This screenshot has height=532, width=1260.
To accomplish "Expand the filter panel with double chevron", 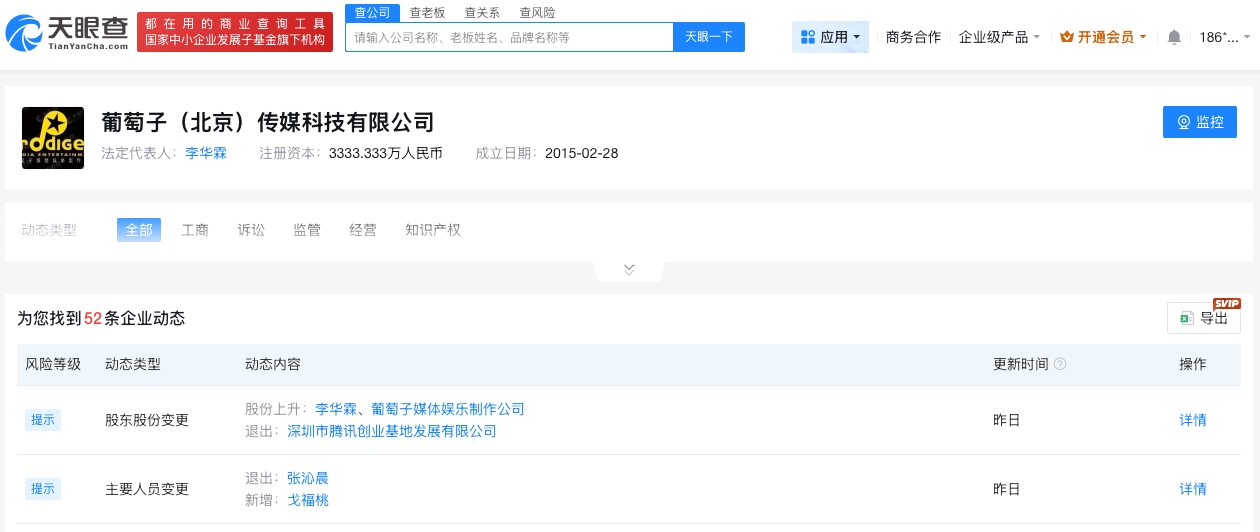I will (629, 270).
